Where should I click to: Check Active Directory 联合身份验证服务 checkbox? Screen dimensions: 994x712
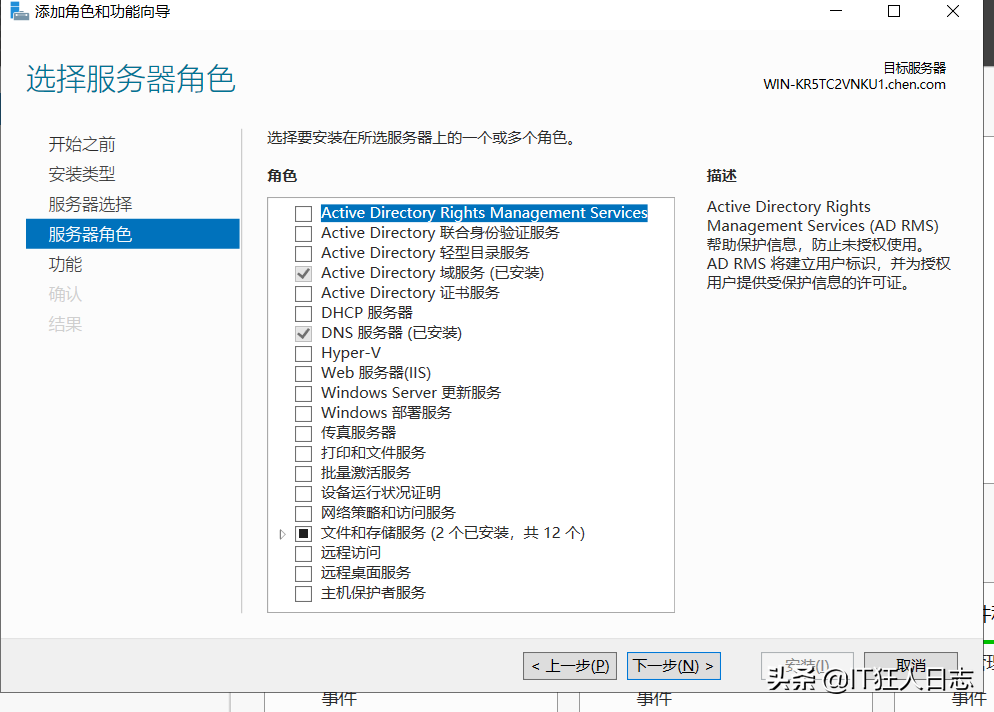tap(304, 233)
